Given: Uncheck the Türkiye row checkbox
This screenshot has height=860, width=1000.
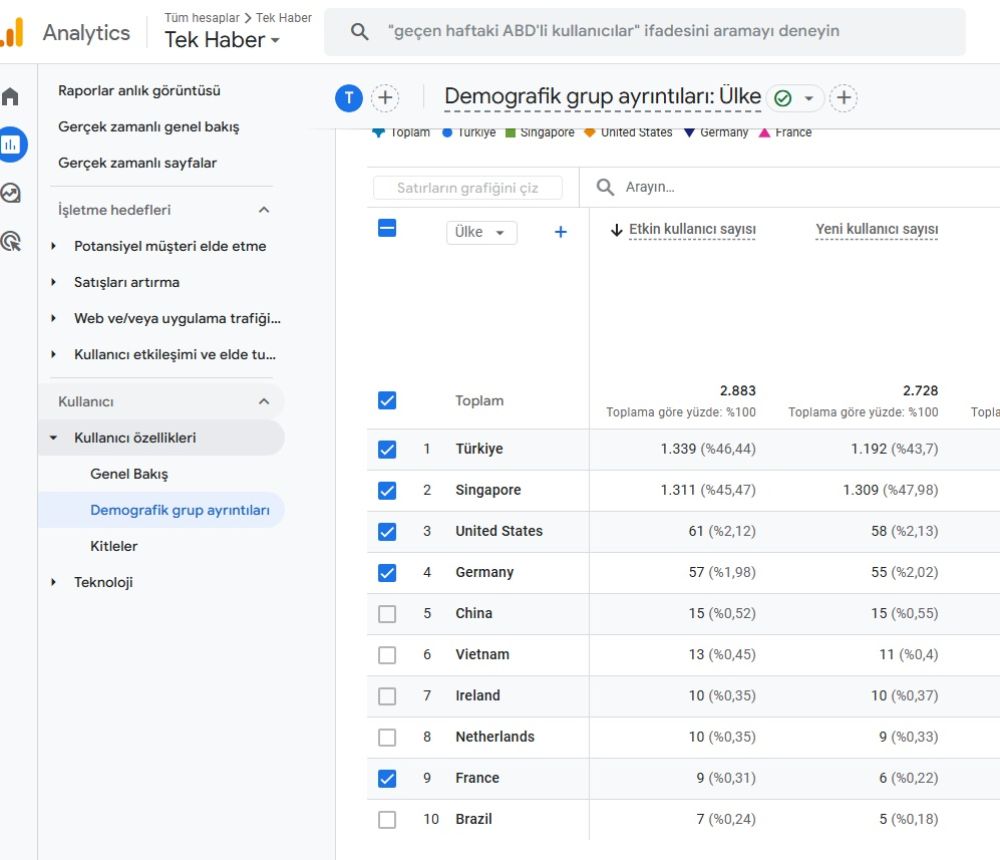Looking at the screenshot, I should coord(387,449).
